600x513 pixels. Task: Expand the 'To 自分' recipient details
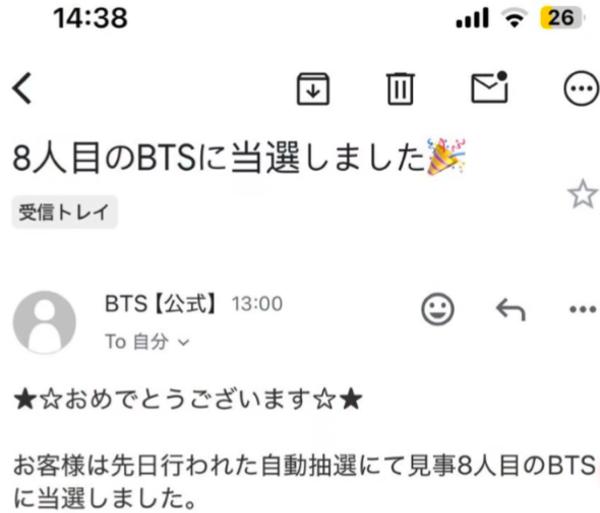click(147, 341)
